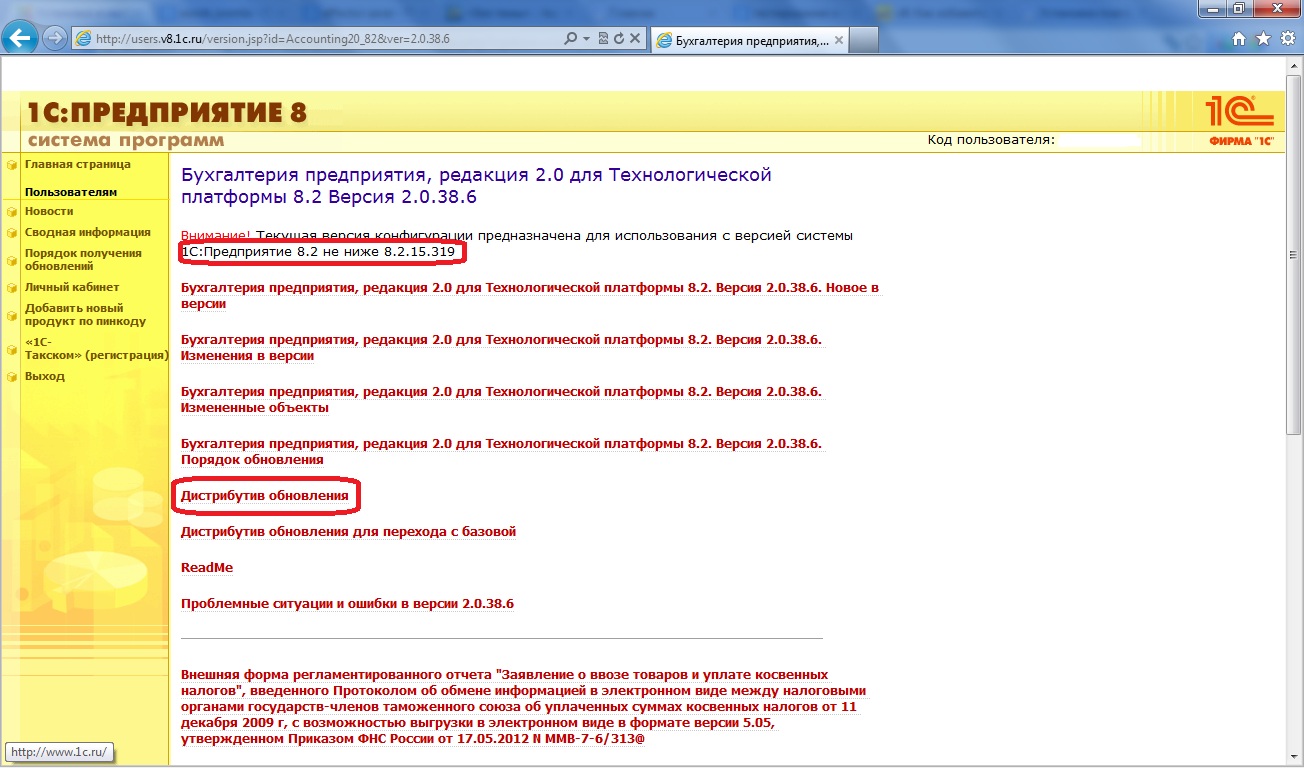
Task: Click the 'Код пользователя:' label
Action: pyautogui.click(x=991, y=139)
